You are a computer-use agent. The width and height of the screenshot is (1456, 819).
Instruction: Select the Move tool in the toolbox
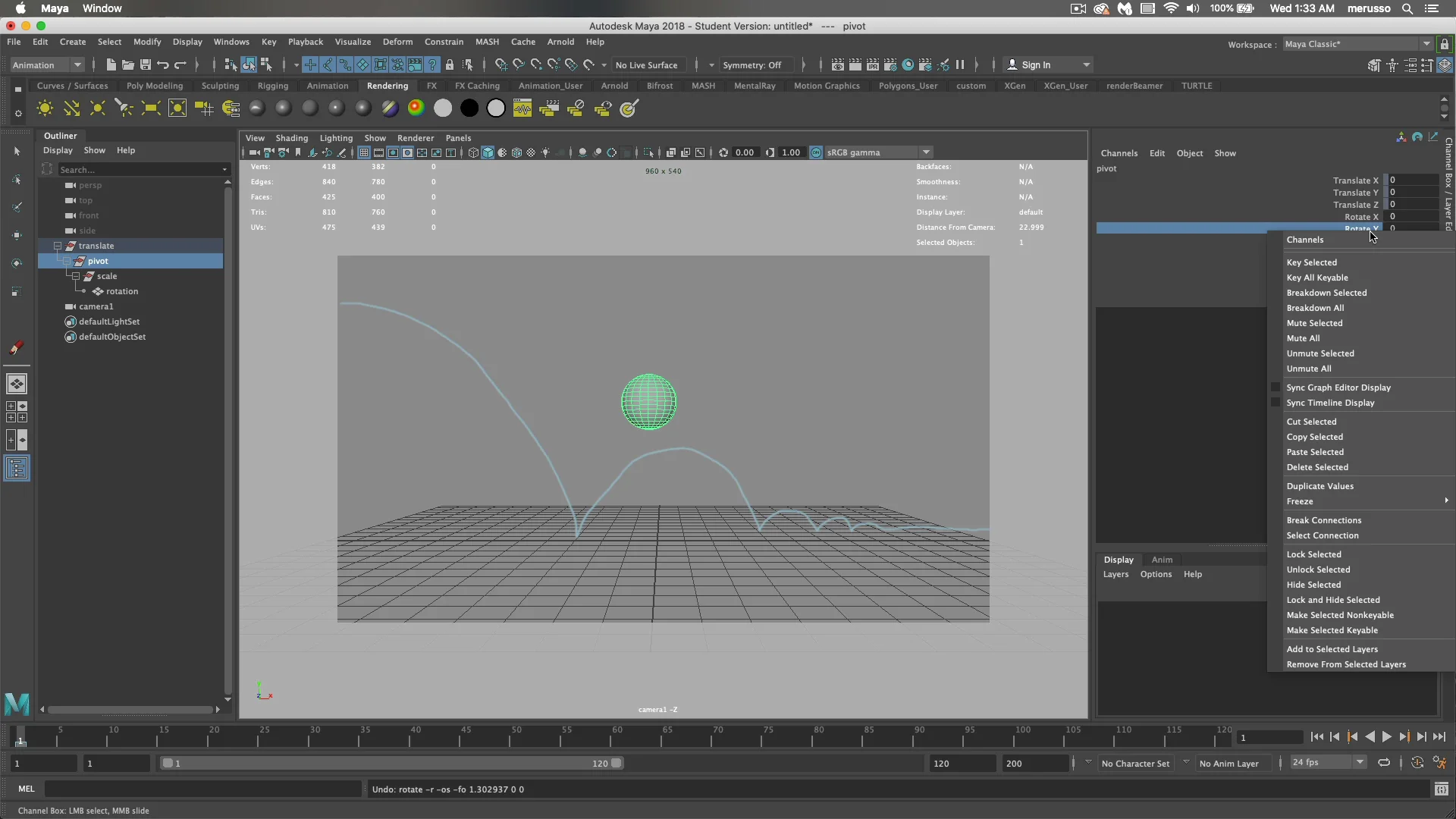[17, 236]
